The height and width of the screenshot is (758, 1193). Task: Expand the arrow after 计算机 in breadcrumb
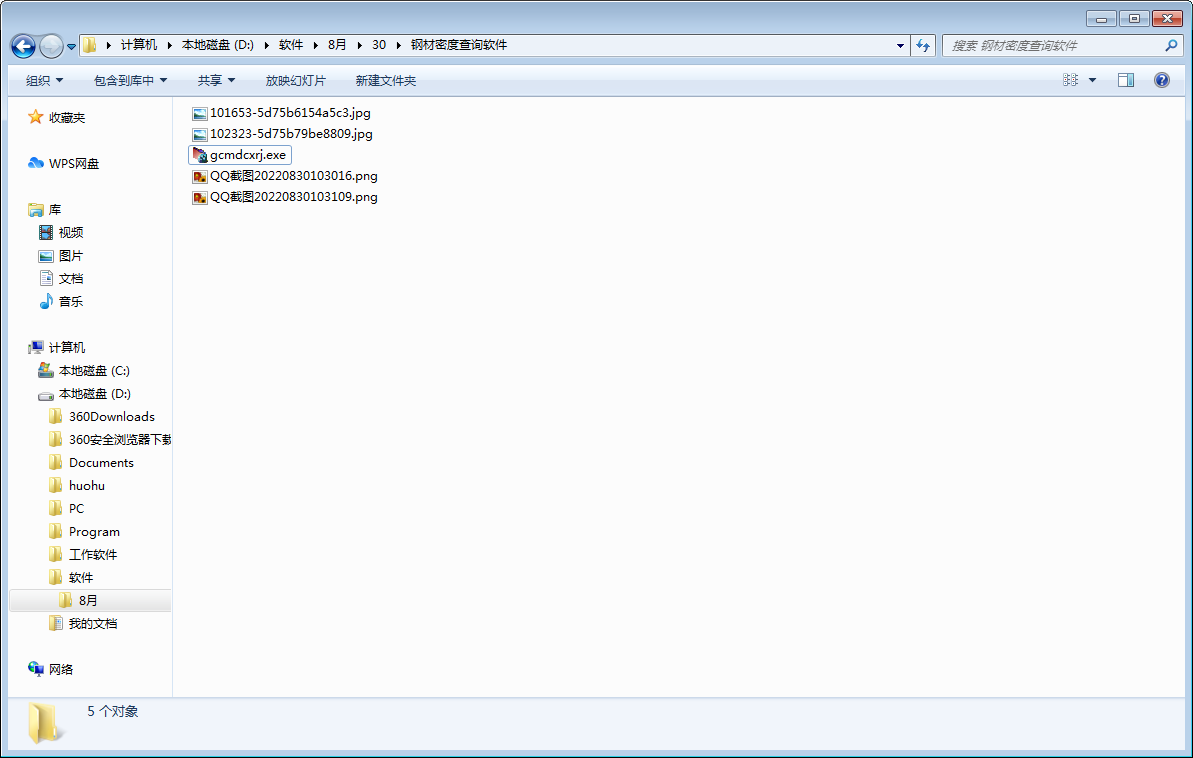tap(170, 45)
